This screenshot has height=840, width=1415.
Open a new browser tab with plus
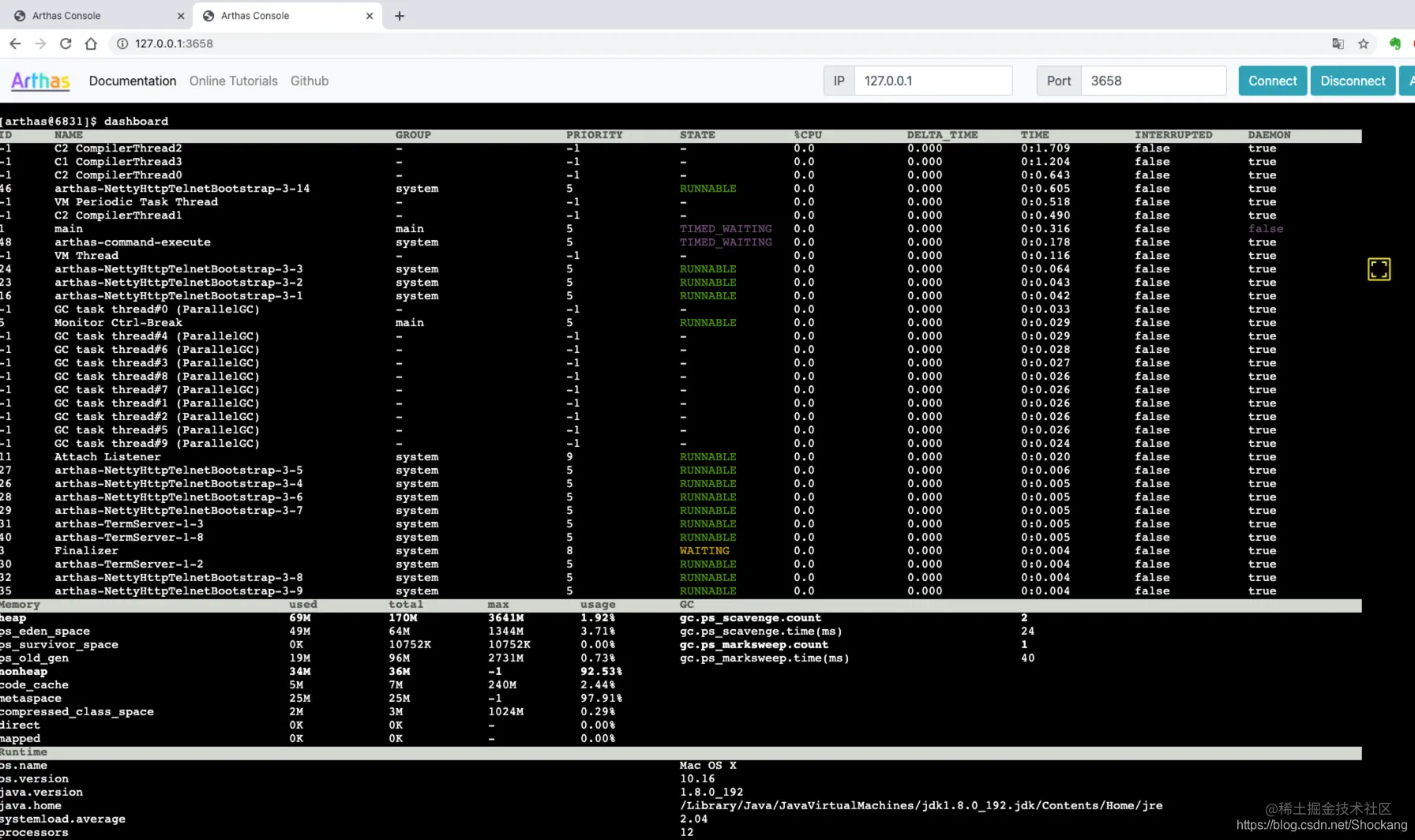[x=400, y=16]
